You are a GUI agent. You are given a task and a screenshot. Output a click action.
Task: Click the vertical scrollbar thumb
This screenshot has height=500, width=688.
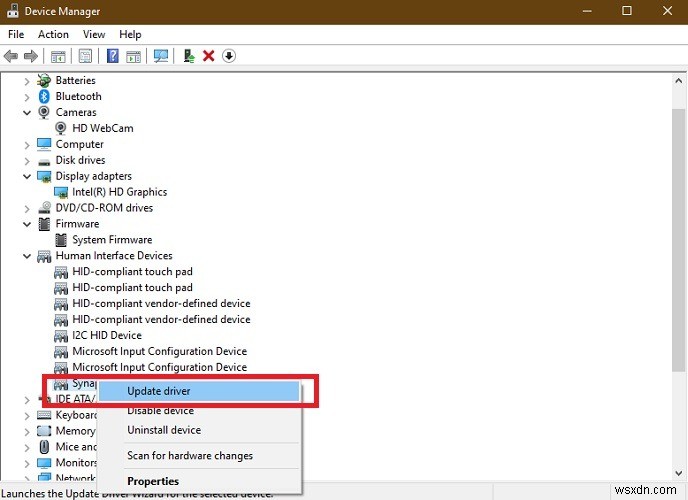point(678,241)
